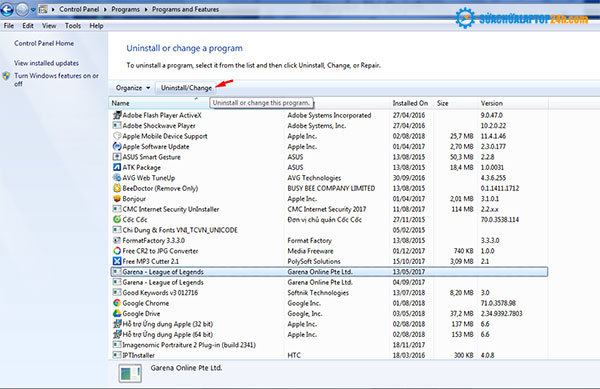This screenshot has height=389, width=600.
Task: Click publisher PolySoft Solutions
Action: point(314,261)
